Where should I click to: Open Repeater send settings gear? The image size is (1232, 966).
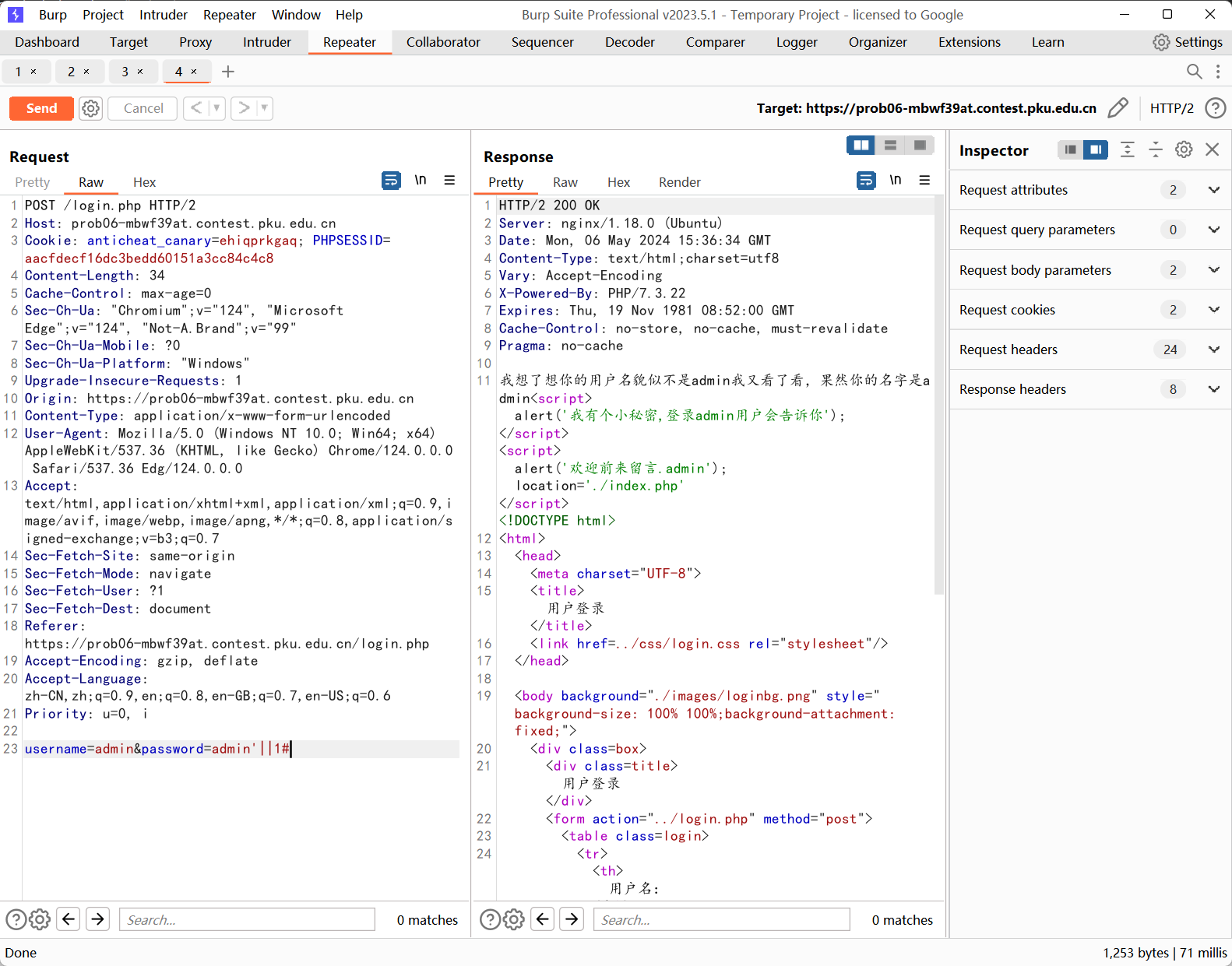pyautogui.click(x=91, y=108)
